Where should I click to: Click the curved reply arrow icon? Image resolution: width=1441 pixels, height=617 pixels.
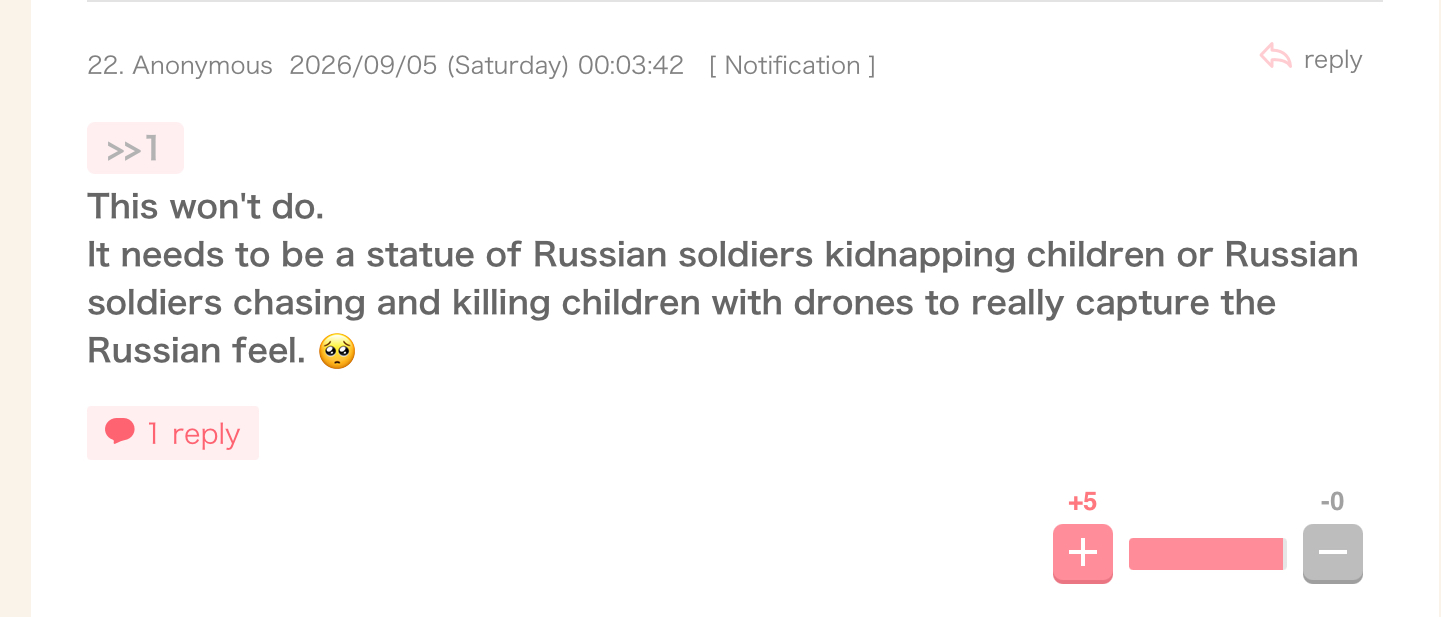tap(1276, 57)
